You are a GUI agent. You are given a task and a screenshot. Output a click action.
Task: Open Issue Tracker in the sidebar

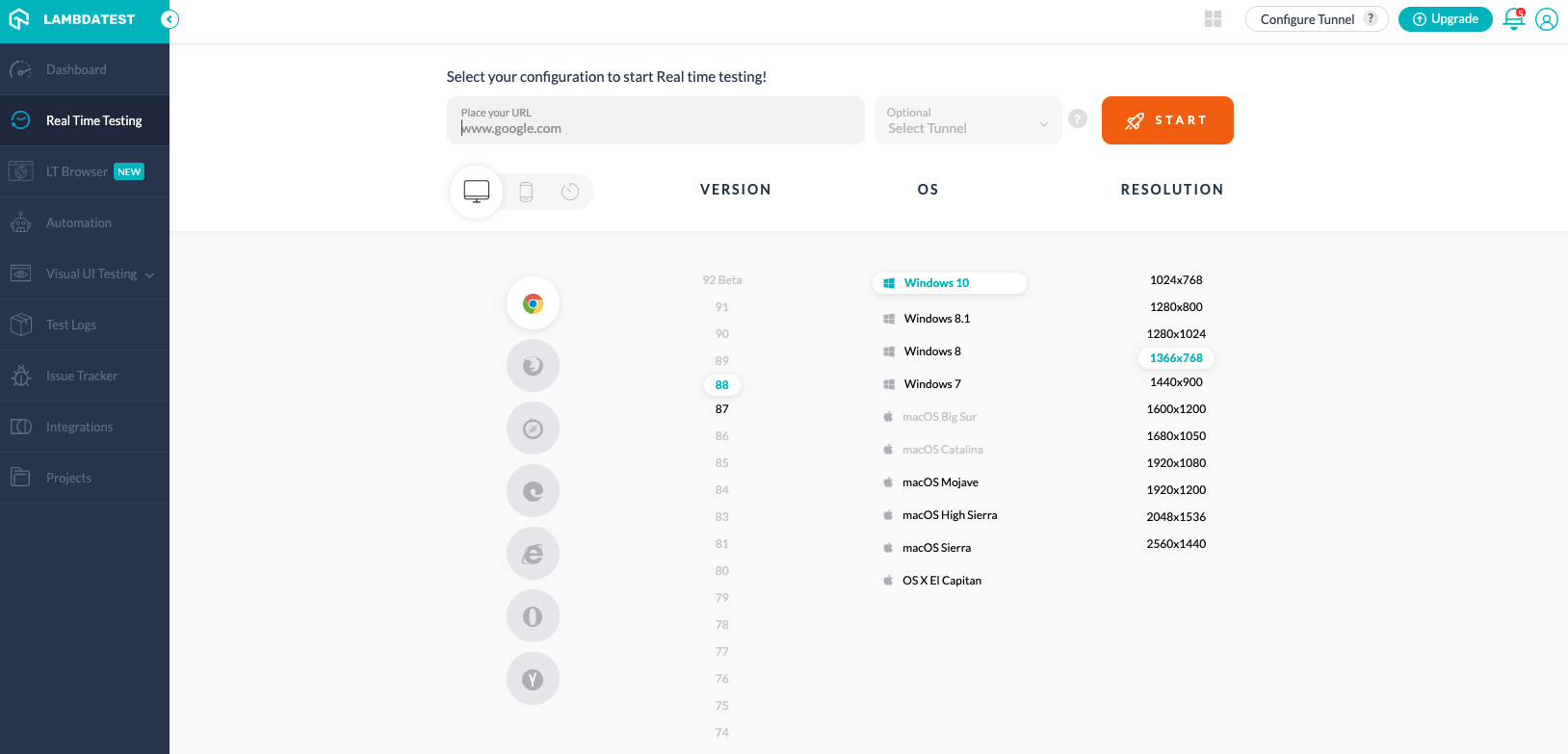pyautogui.click(x=85, y=376)
